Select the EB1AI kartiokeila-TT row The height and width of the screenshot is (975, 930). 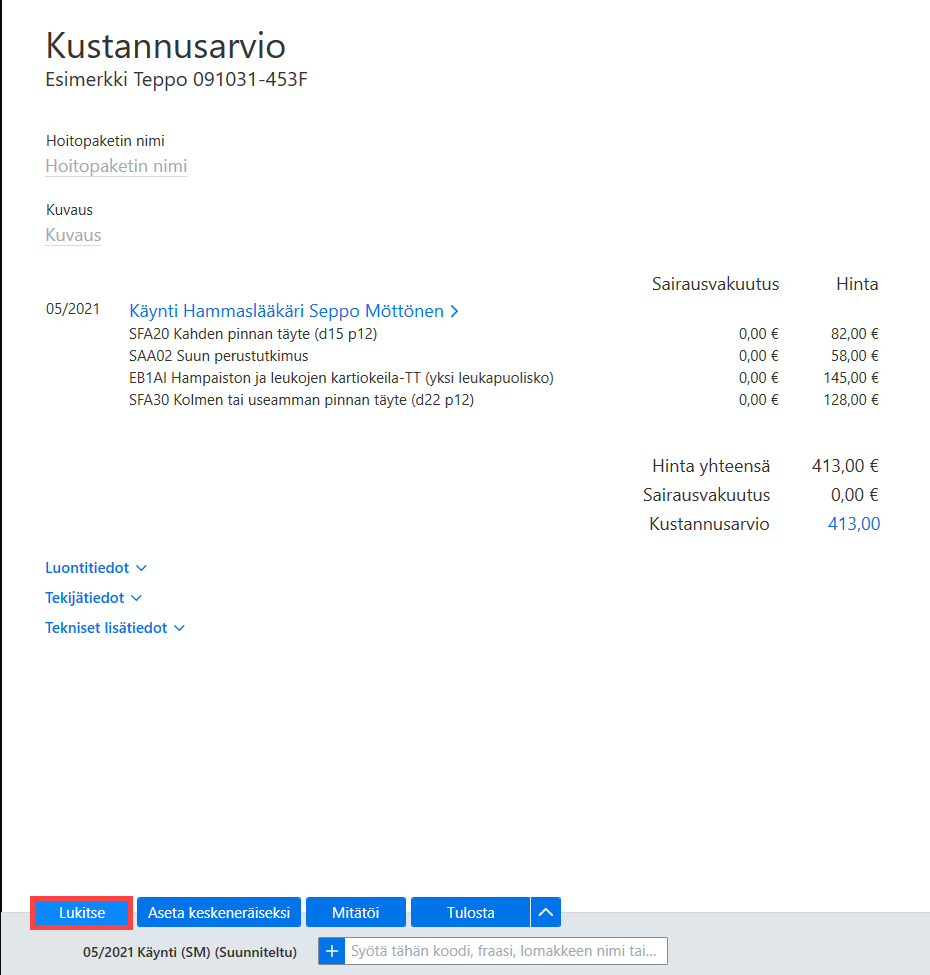504,377
